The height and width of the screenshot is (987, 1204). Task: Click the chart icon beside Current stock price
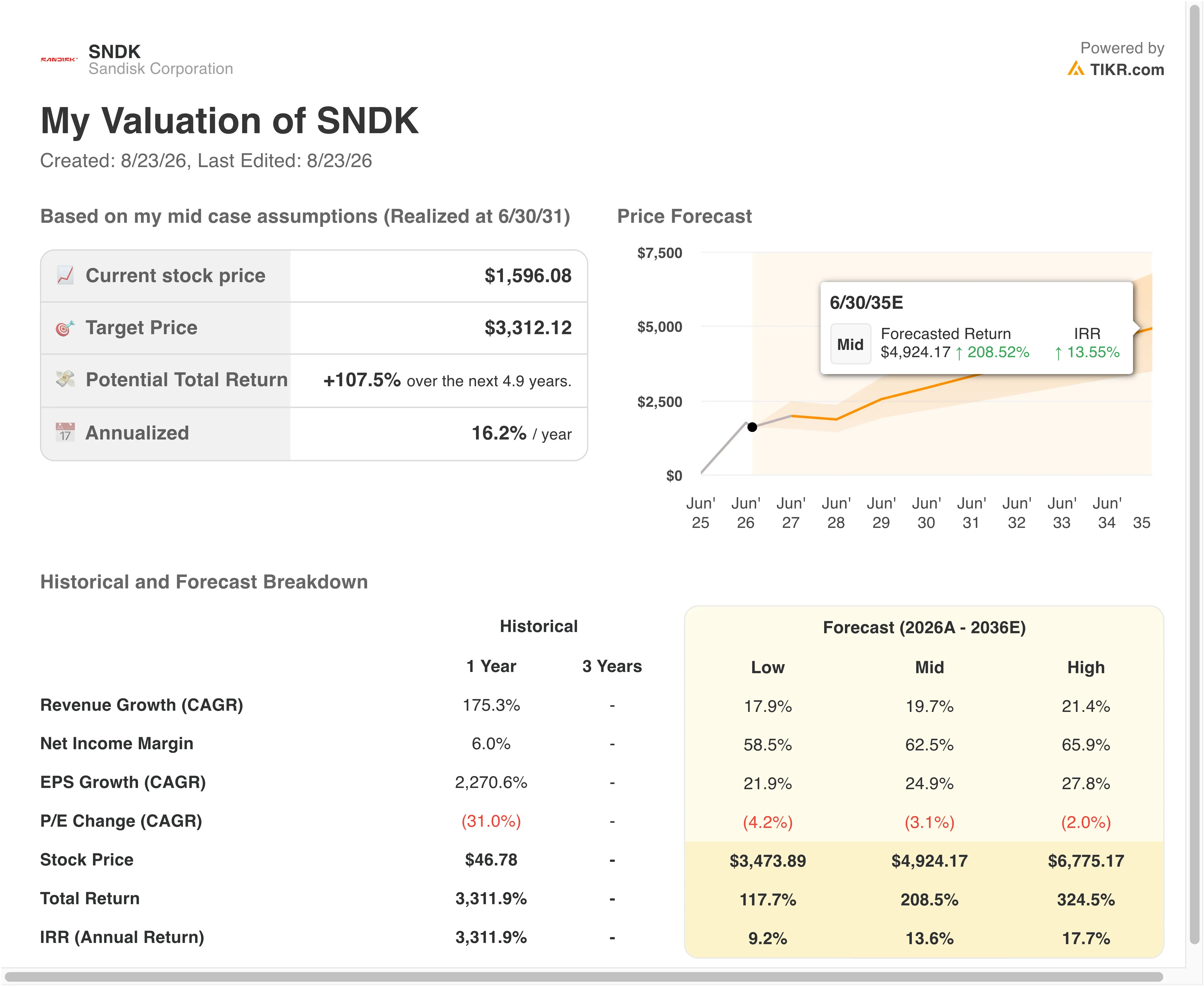[65, 275]
